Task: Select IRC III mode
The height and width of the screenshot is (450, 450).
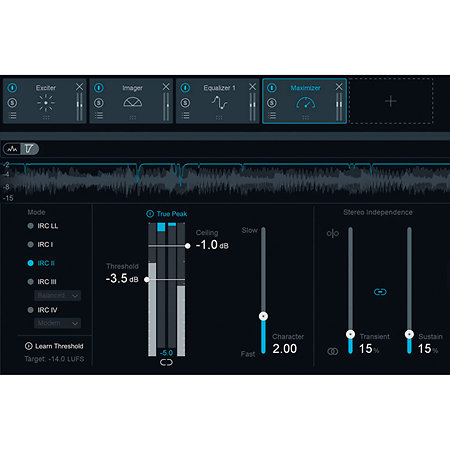Action: pos(42,282)
